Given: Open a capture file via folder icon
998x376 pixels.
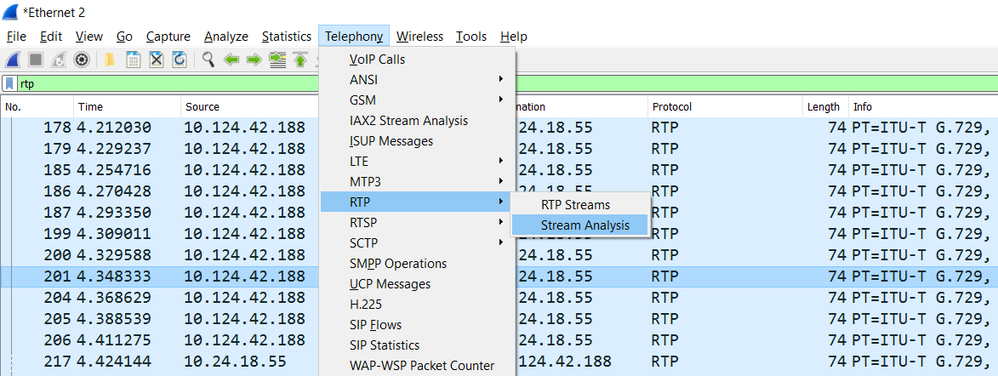Looking at the screenshot, I should click(109, 60).
